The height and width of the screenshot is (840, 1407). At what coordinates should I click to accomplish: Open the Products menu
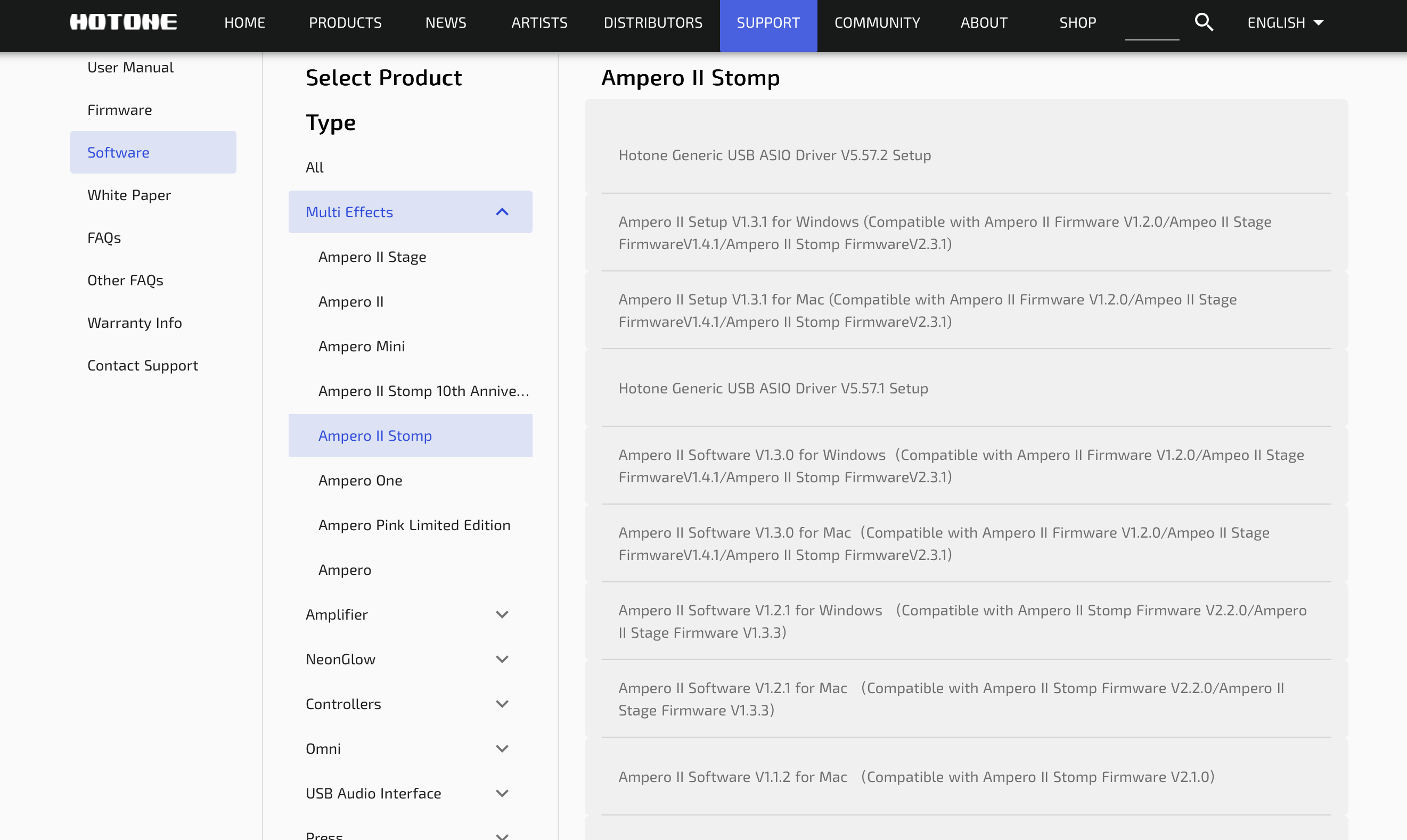point(345,23)
